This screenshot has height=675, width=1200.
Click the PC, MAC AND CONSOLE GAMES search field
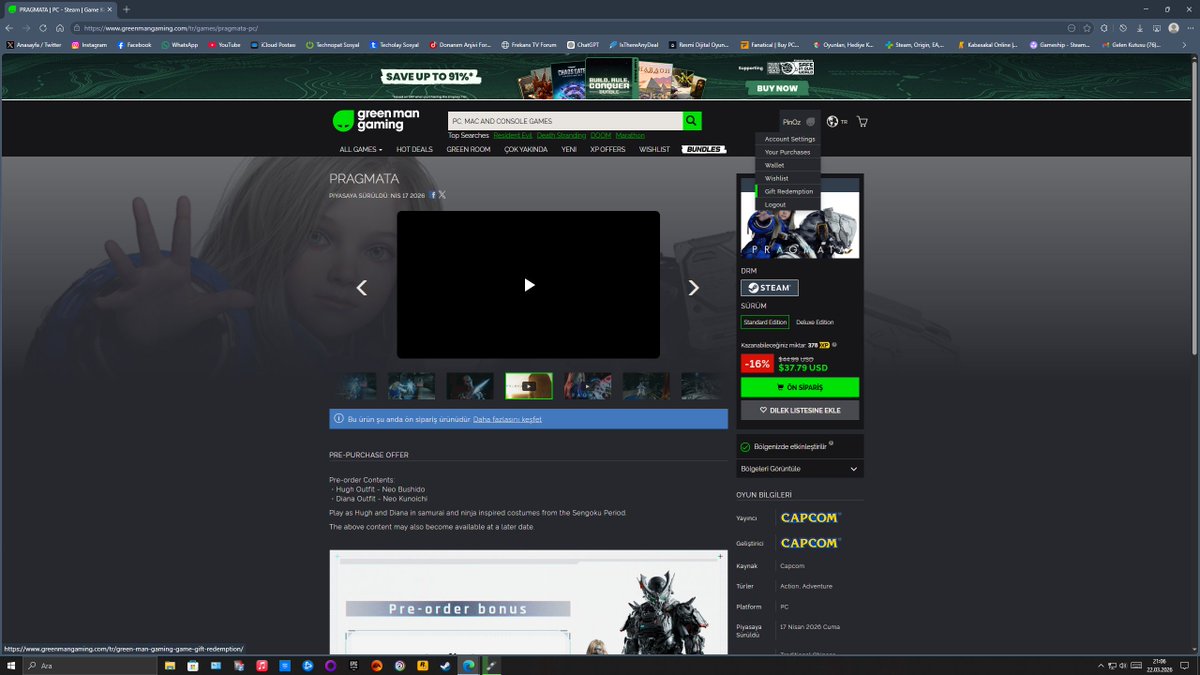(x=565, y=121)
